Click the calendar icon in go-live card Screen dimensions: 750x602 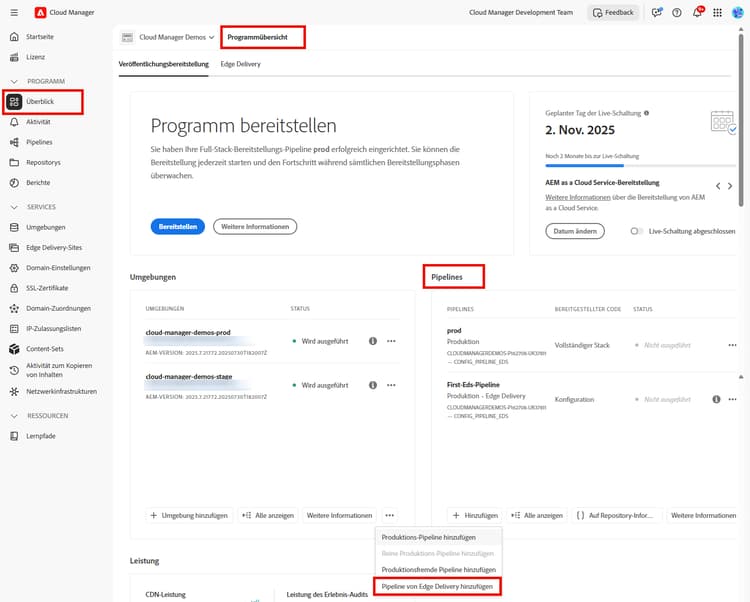(723, 122)
